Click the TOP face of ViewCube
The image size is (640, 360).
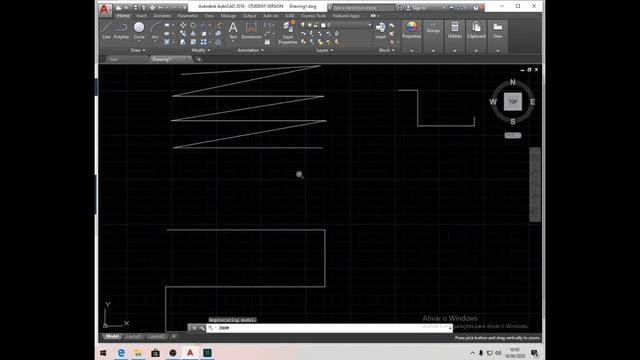pyautogui.click(x=513, y=102)
